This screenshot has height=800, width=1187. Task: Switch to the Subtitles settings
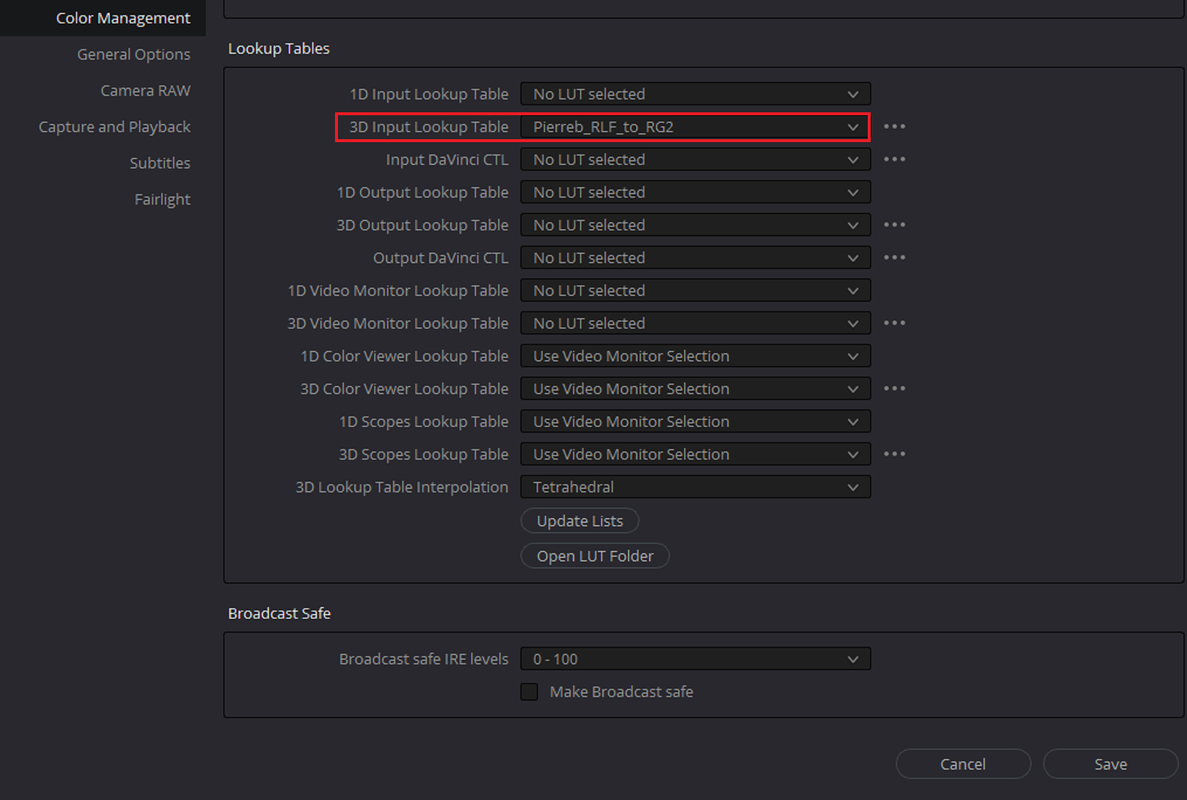[x=160, y=163]
